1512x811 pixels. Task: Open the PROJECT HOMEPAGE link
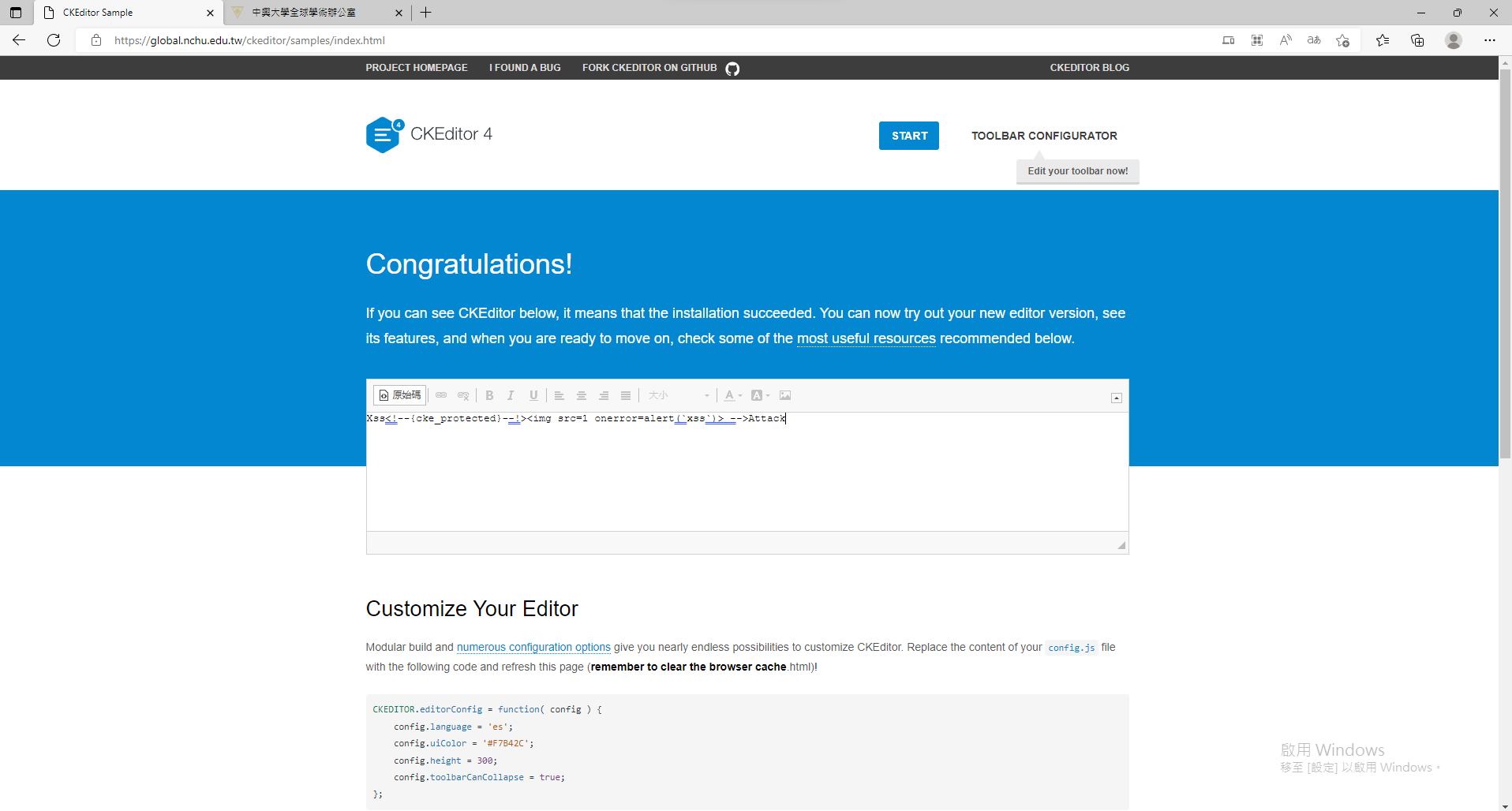(417, 68)
